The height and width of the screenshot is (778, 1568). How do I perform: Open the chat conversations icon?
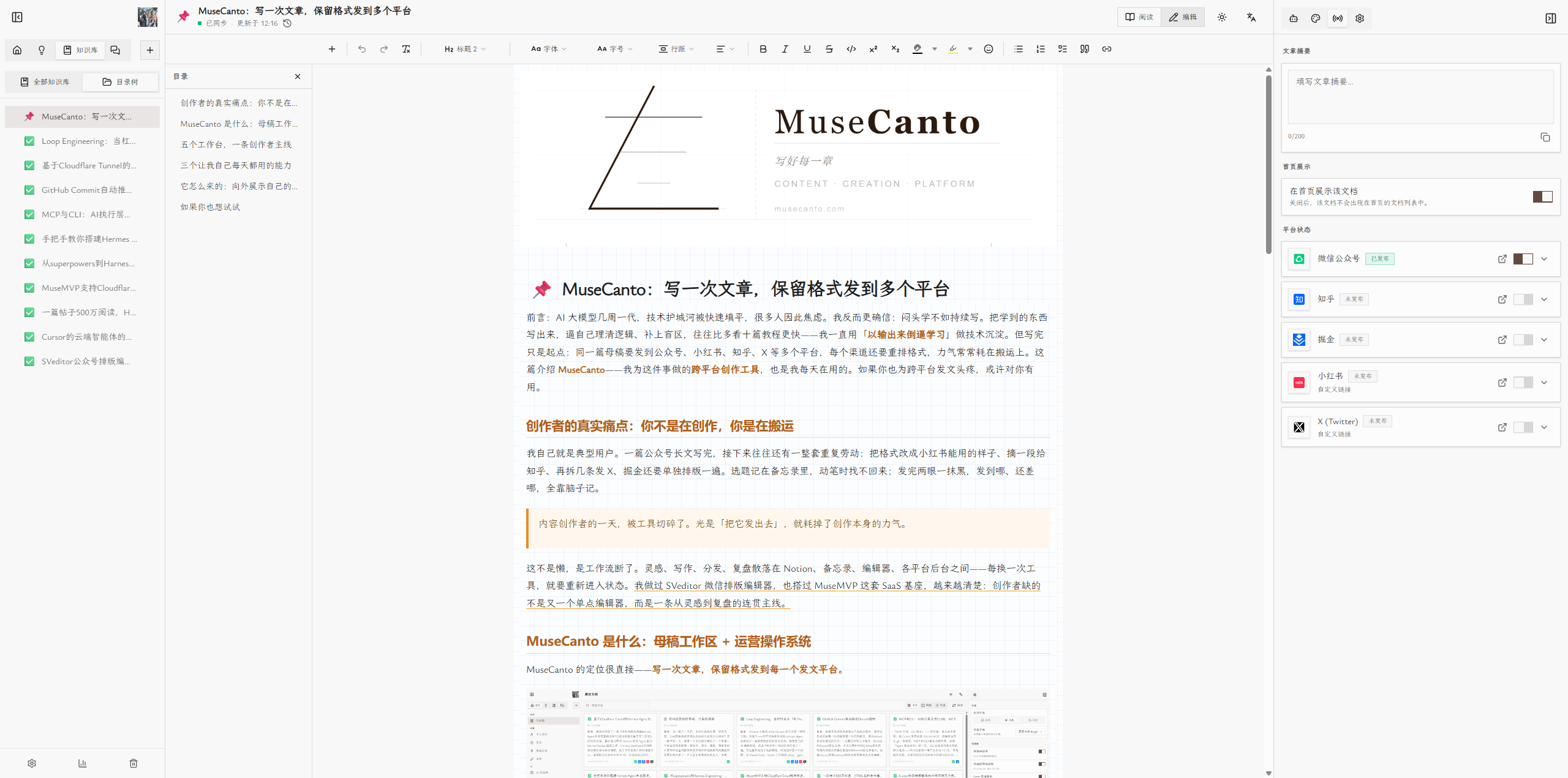[115, 50]
